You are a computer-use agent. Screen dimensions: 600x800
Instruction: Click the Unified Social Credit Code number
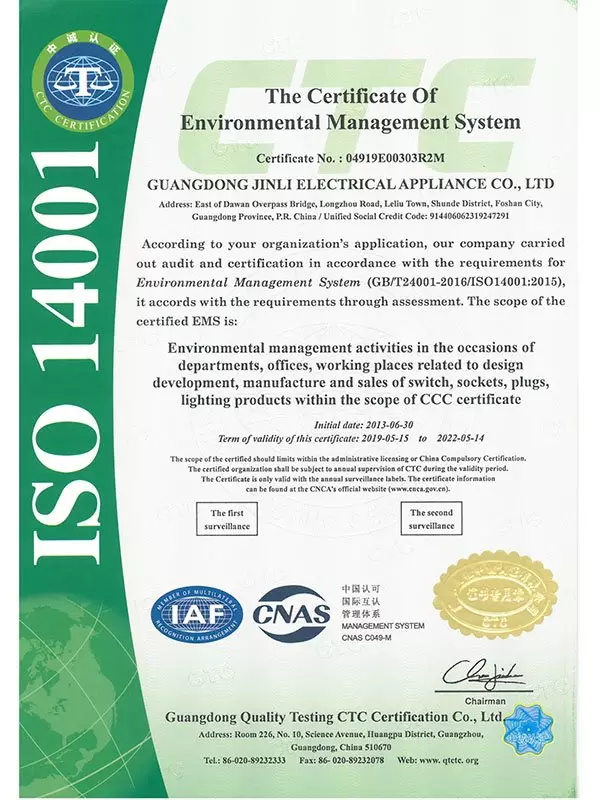point(469,216)
